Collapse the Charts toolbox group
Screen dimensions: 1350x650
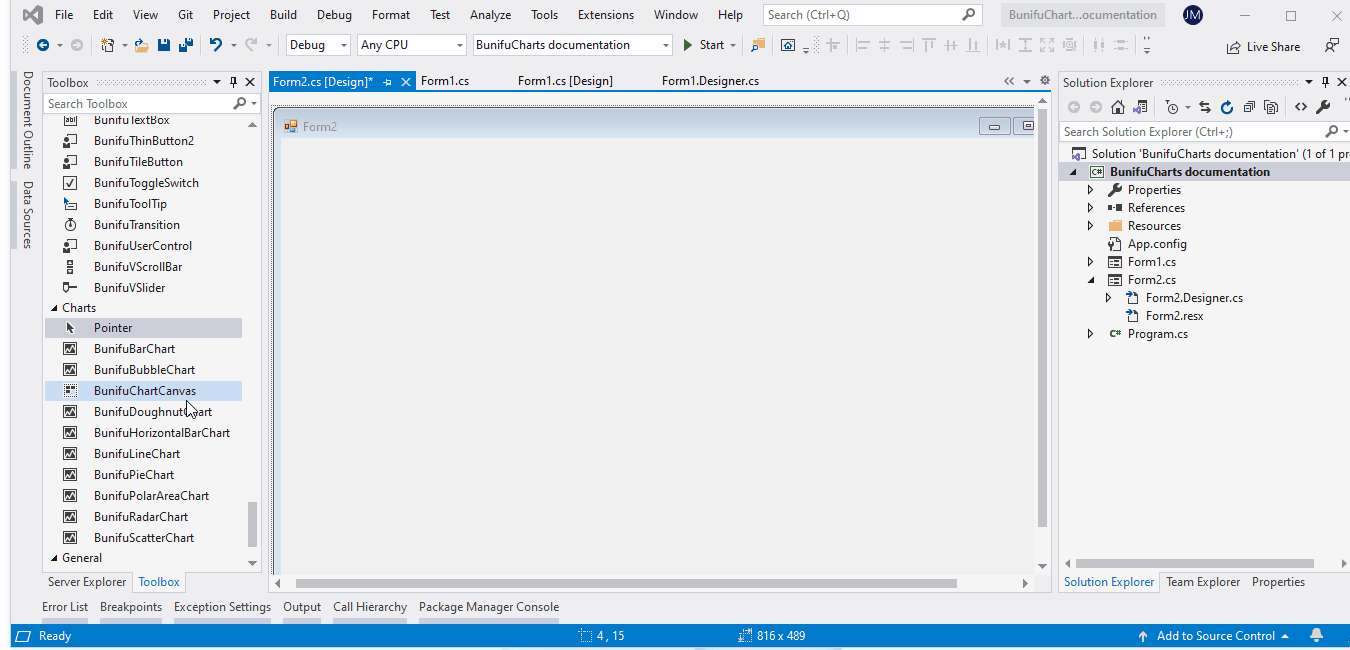click(x=54, y=308)
